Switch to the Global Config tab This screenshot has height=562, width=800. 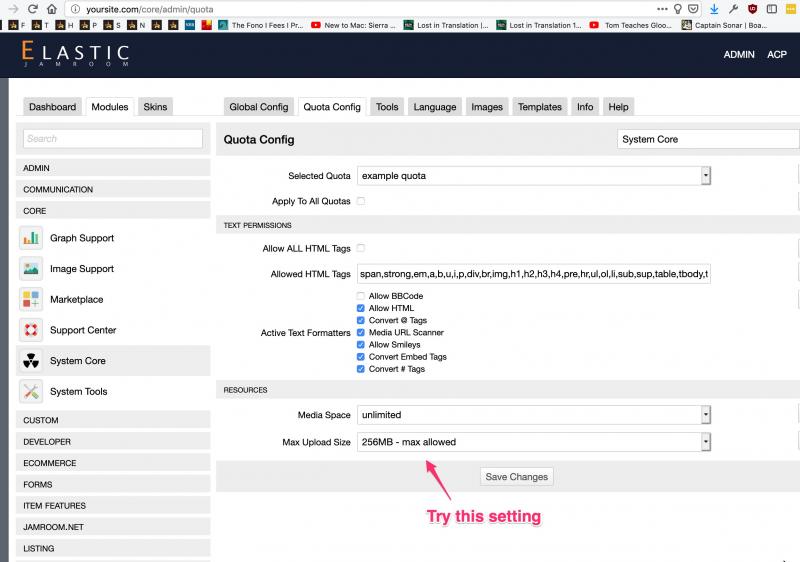tap(258, 107)
